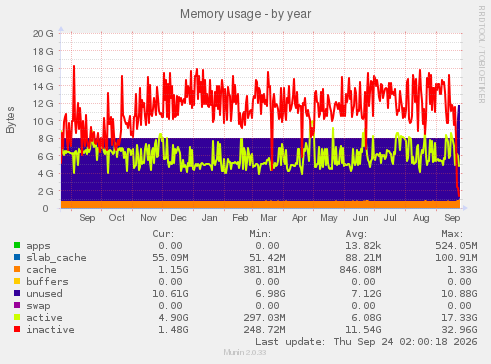This screenshot has width=491, height=364.
Task: Click the 'Munin 2.0.33' footer text
Action: [x=245, y=352]
